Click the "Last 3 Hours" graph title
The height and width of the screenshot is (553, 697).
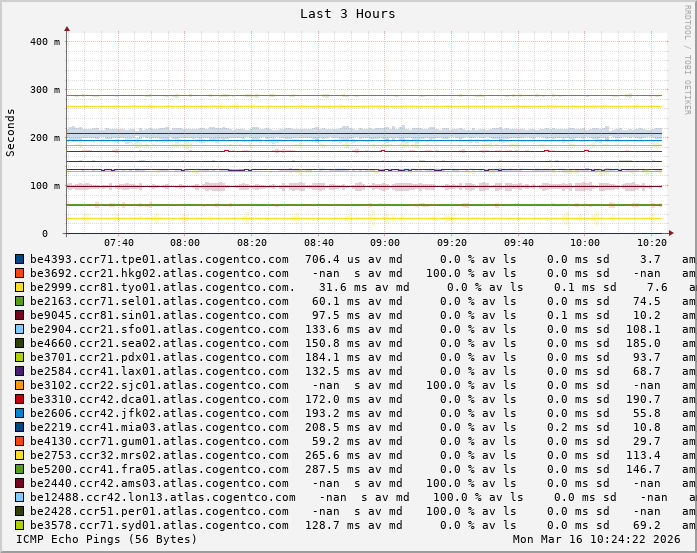point(347,14)
